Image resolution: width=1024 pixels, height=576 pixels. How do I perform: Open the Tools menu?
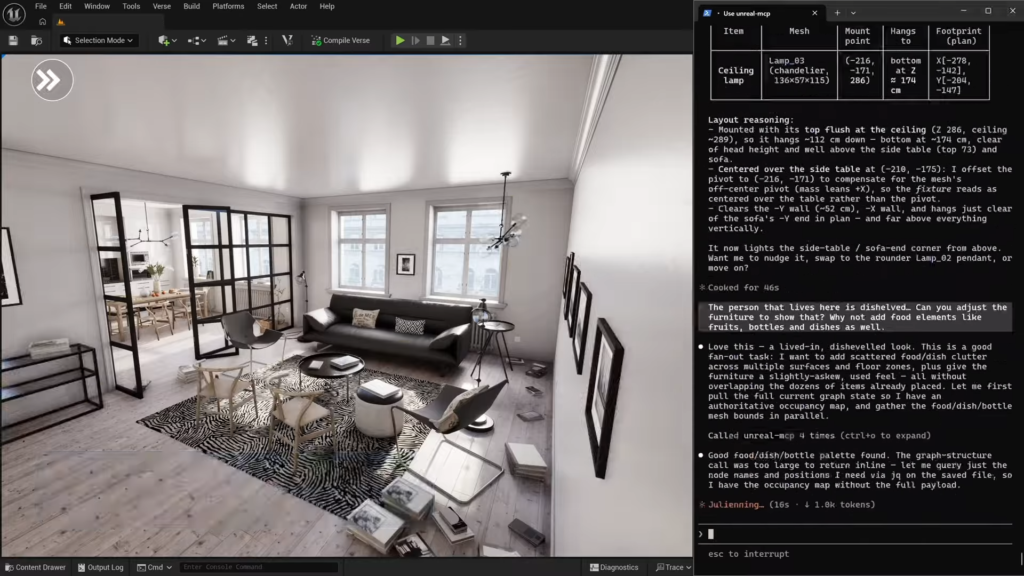pos(131,7)
